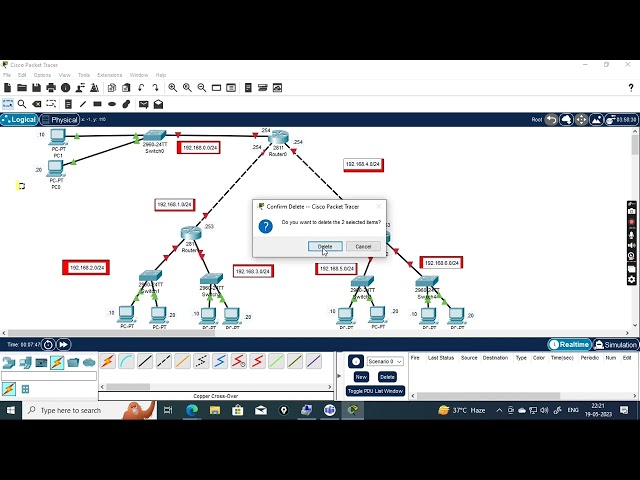Screen dimensions: 640x480
Task: Open the Edit menu
Action: [x=22, y=75]
